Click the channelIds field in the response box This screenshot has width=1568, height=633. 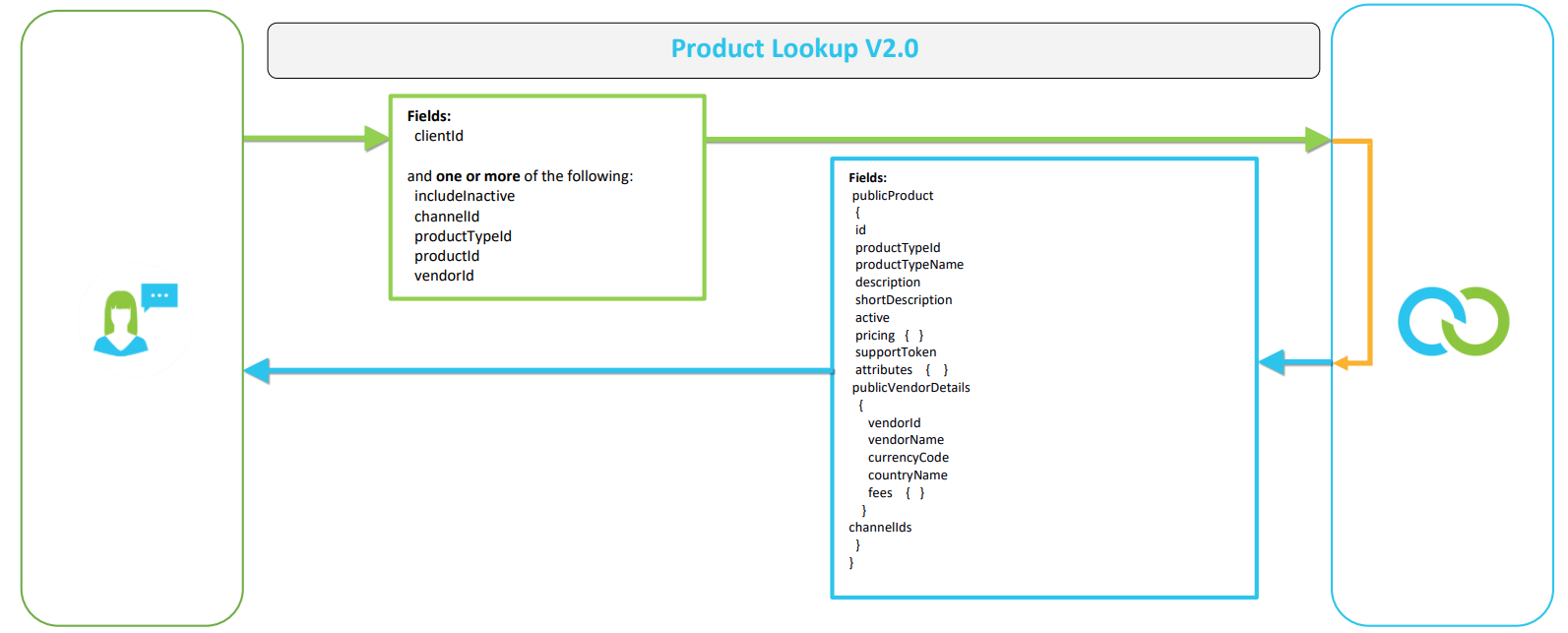880,528
